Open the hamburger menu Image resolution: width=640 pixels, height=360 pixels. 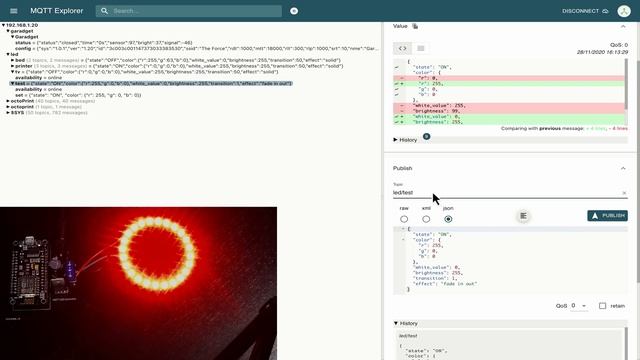[x=13, y=11]
